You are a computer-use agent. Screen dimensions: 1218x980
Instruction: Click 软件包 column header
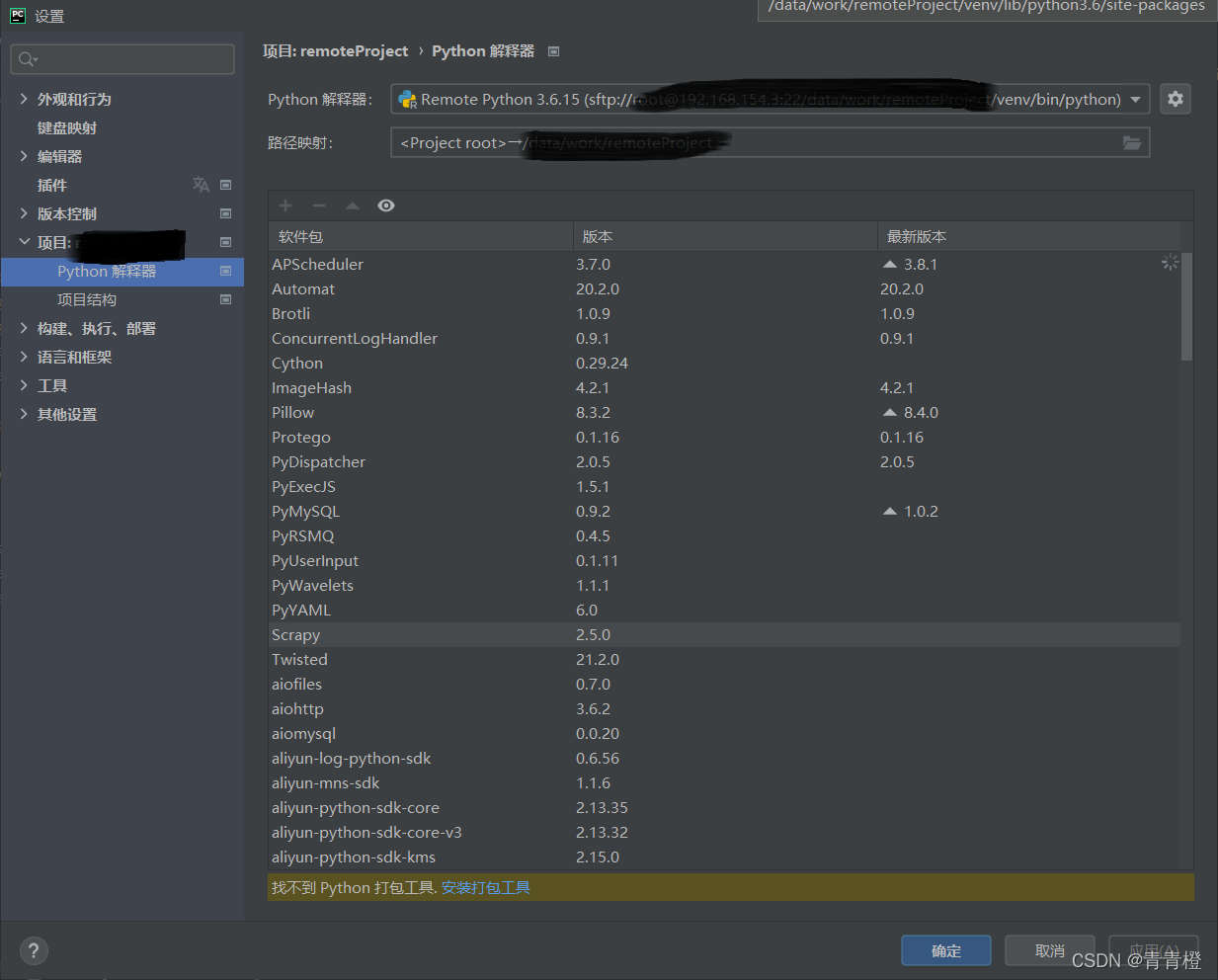coord(421,236)
